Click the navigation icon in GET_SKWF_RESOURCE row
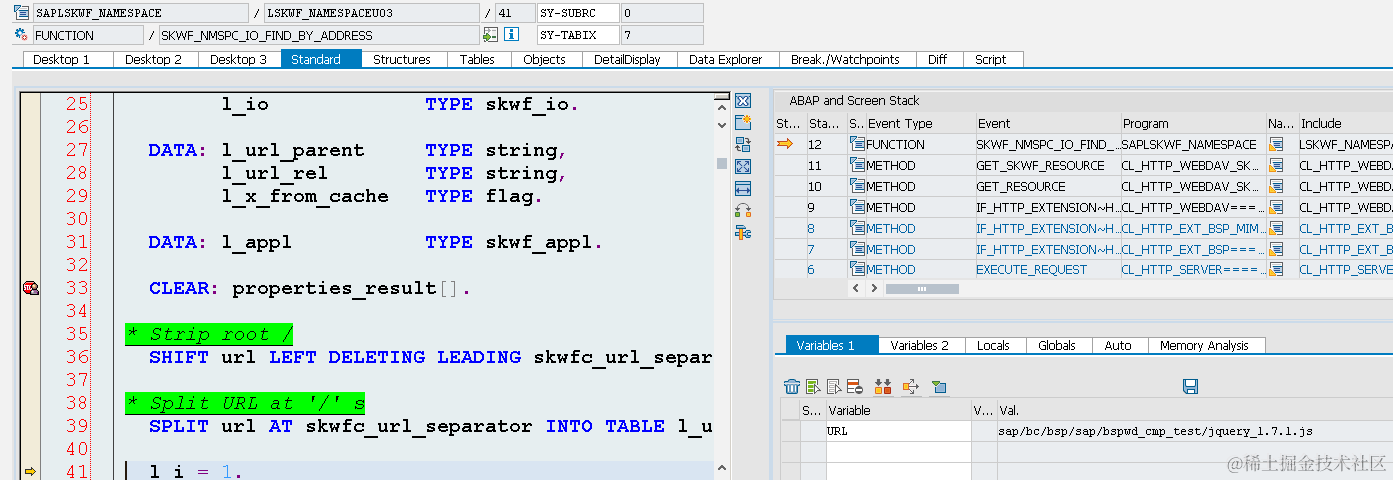This screenshot has width=1393, height=480. point(1276,166)
